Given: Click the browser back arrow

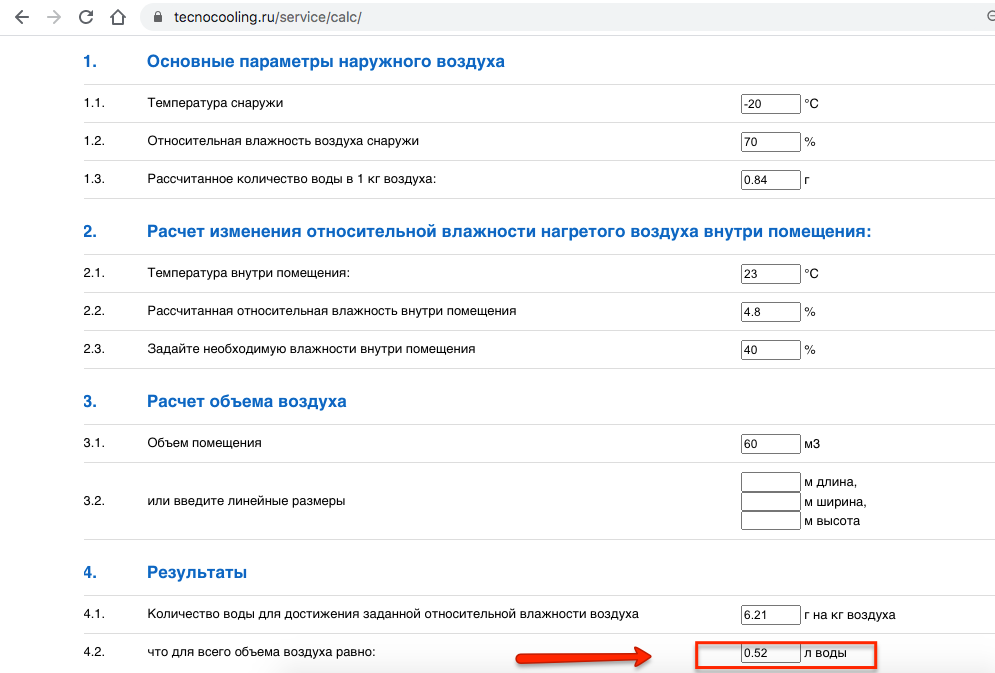Looking at the screenshot, I should (x=22, y=18).
